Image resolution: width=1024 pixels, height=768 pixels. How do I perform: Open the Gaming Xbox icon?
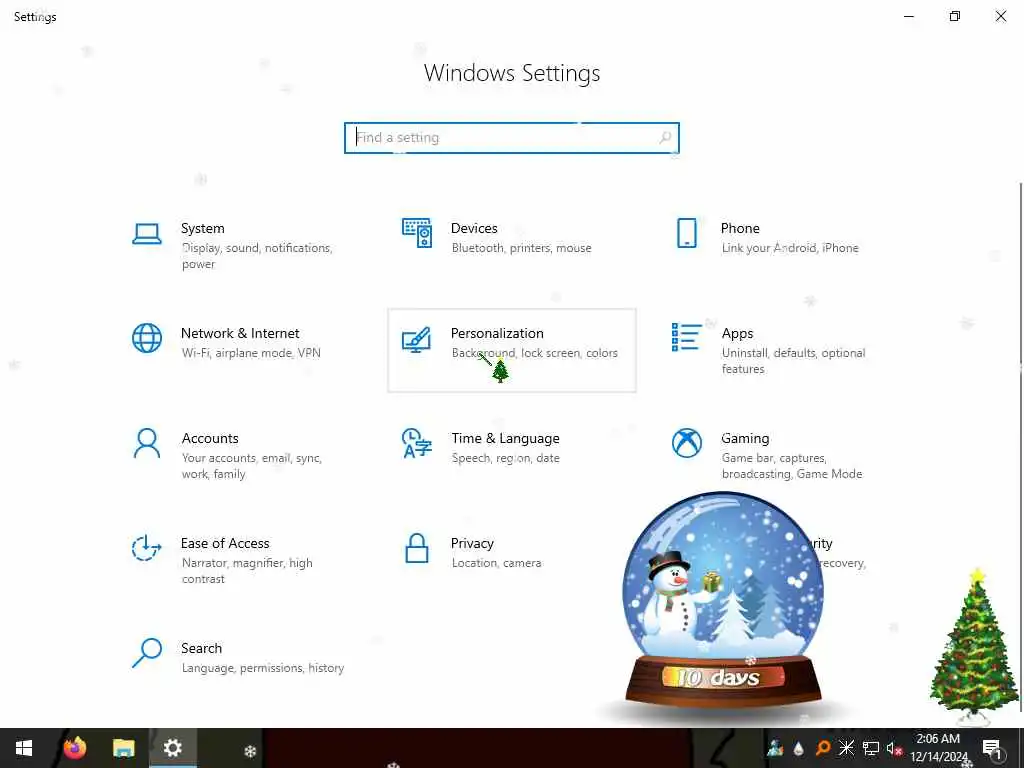[686, 443]
